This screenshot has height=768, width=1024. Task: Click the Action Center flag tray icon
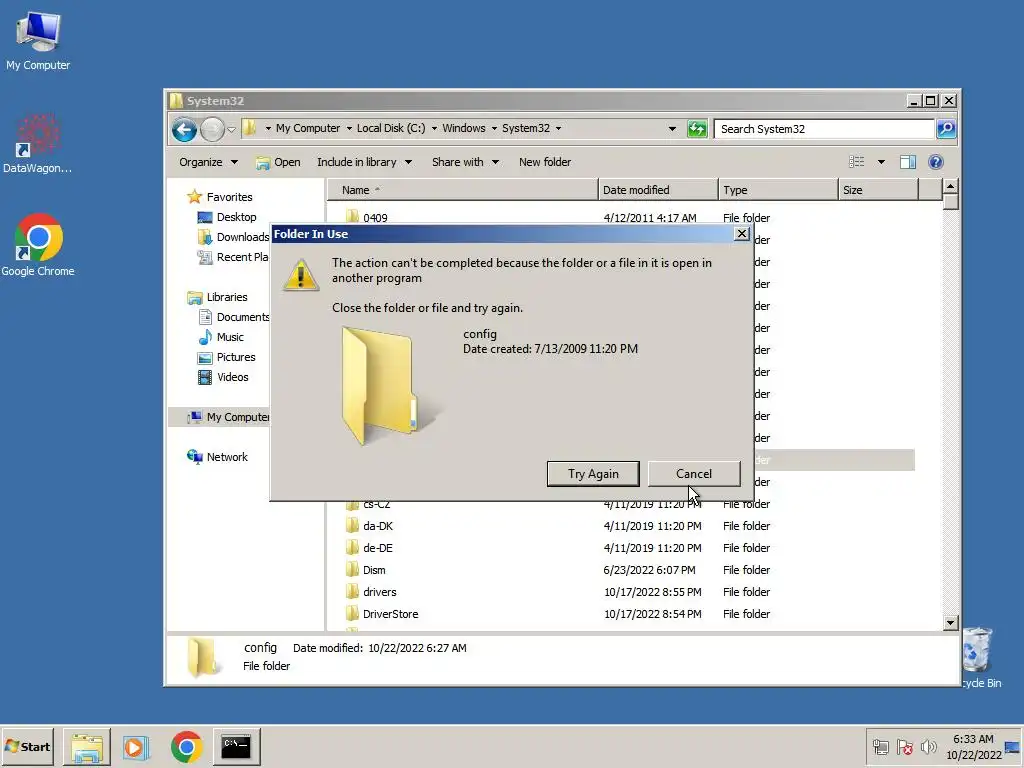coord(904,746)
